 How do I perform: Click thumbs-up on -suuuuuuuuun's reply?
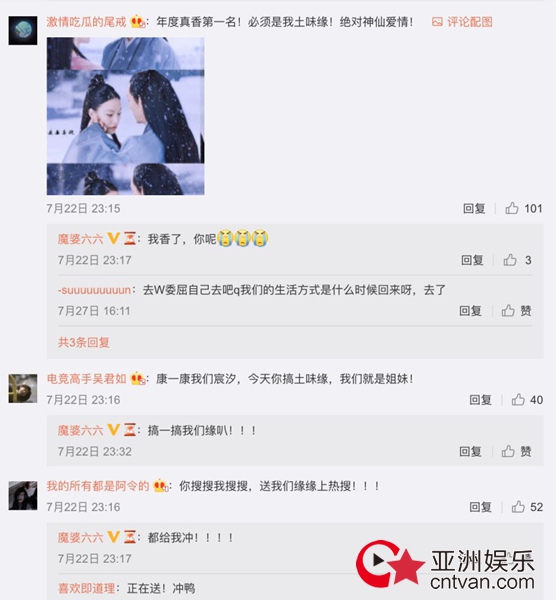[x=508, y=311]
